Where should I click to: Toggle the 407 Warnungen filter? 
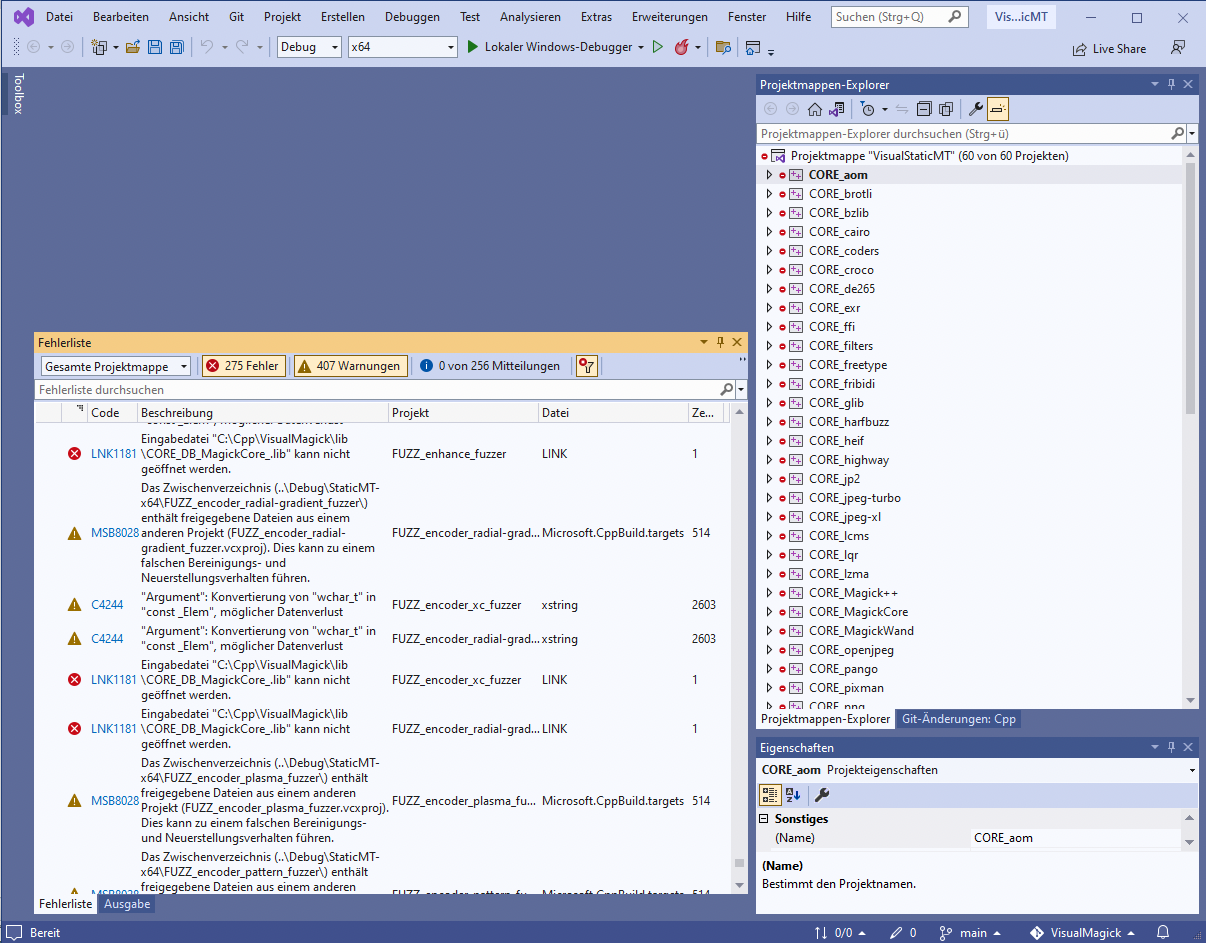coord(350,366)
